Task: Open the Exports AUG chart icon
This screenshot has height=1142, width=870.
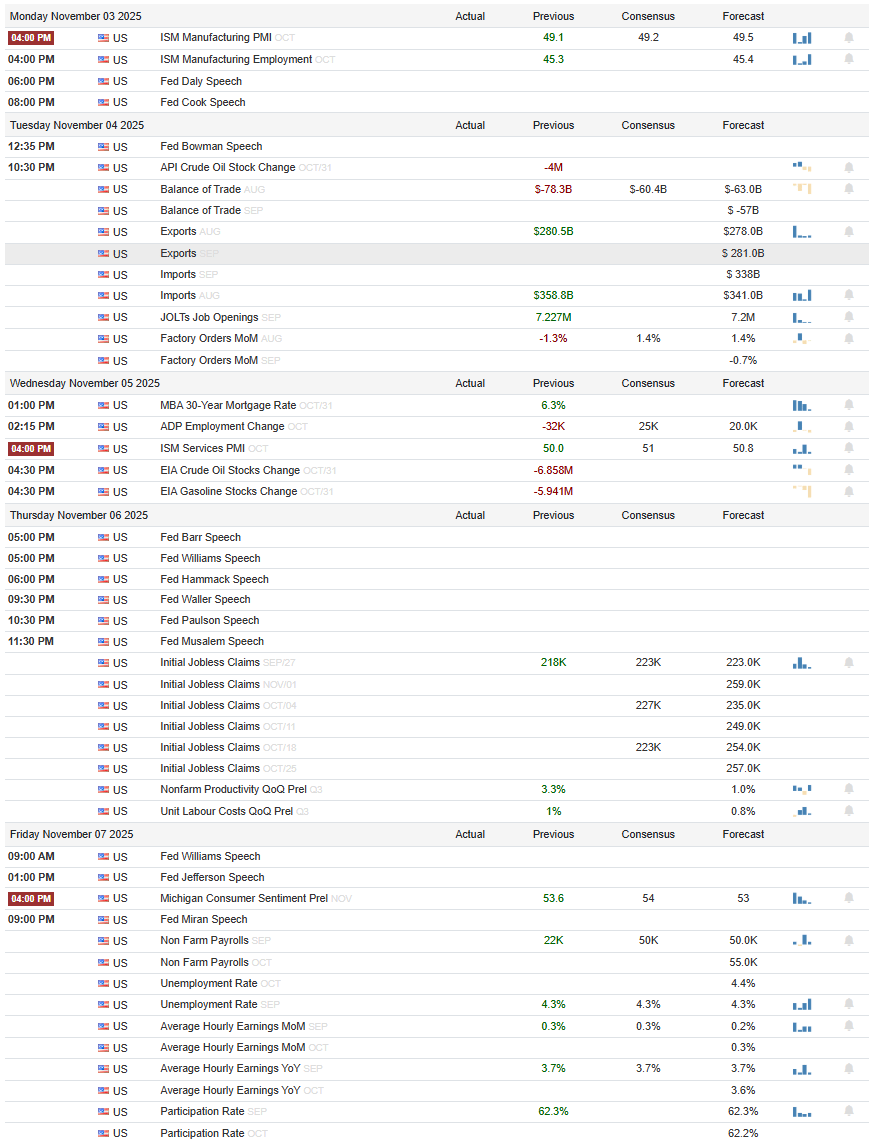Action: tap(802, 232)
